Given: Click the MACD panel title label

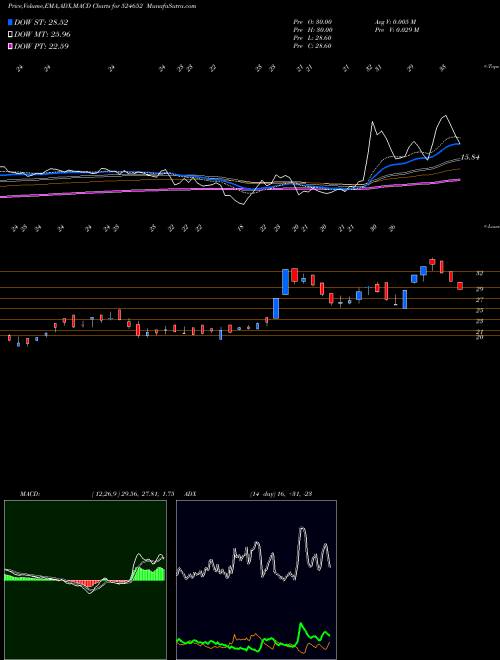Looking at the screenshot, I should pyautogui.click(x=29, y=493).
